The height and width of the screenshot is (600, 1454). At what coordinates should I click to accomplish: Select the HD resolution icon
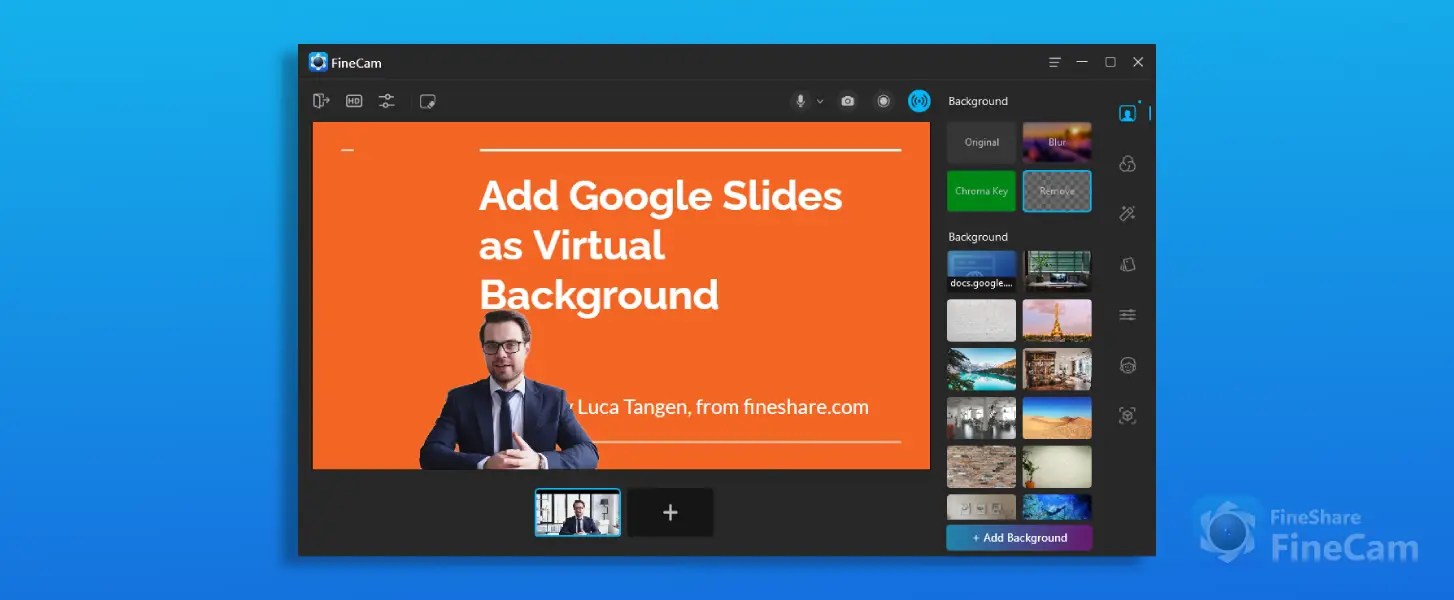[353, 100]
